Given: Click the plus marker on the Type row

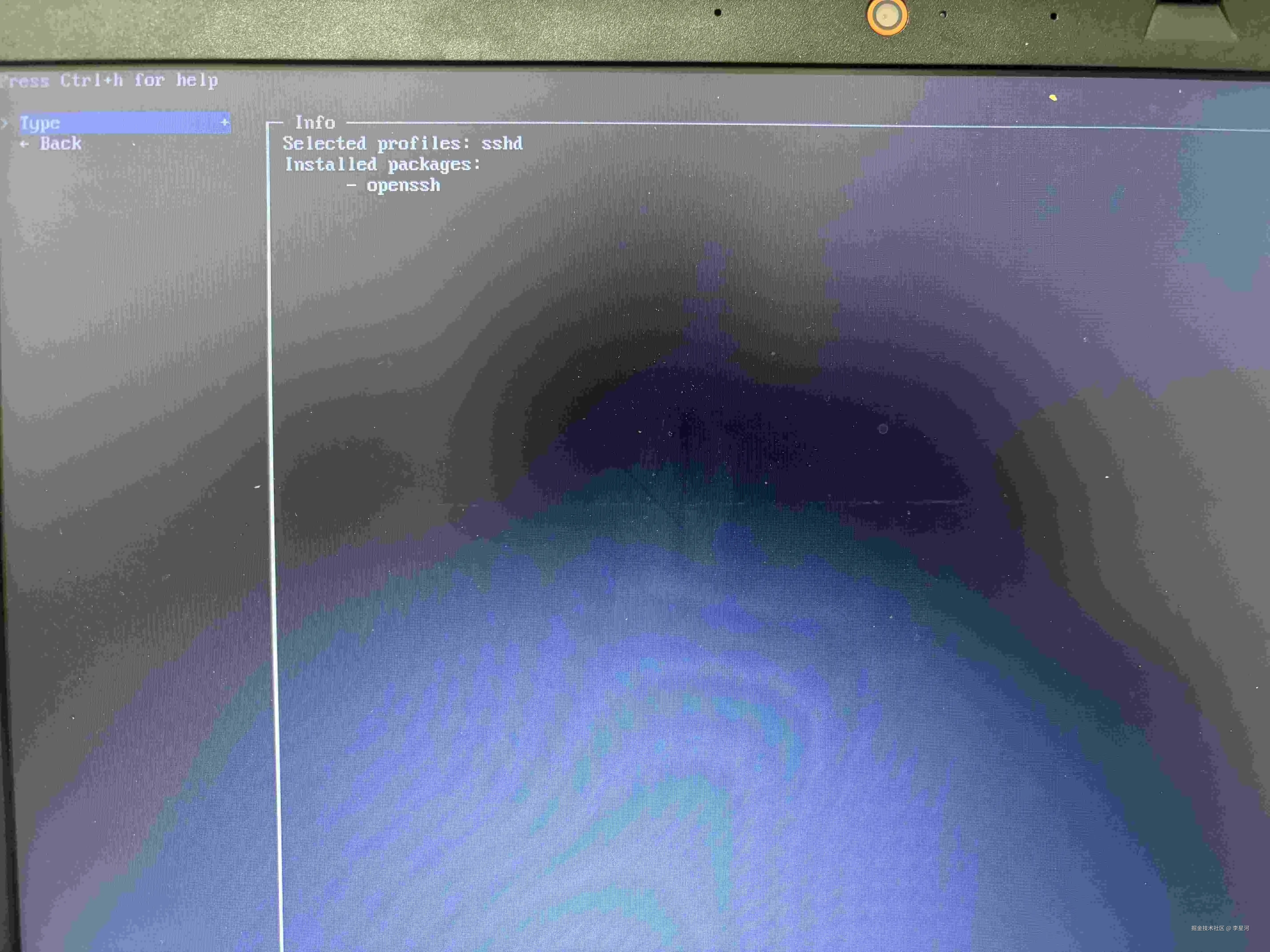Looking at the screenshot, I should coord(225,122).
